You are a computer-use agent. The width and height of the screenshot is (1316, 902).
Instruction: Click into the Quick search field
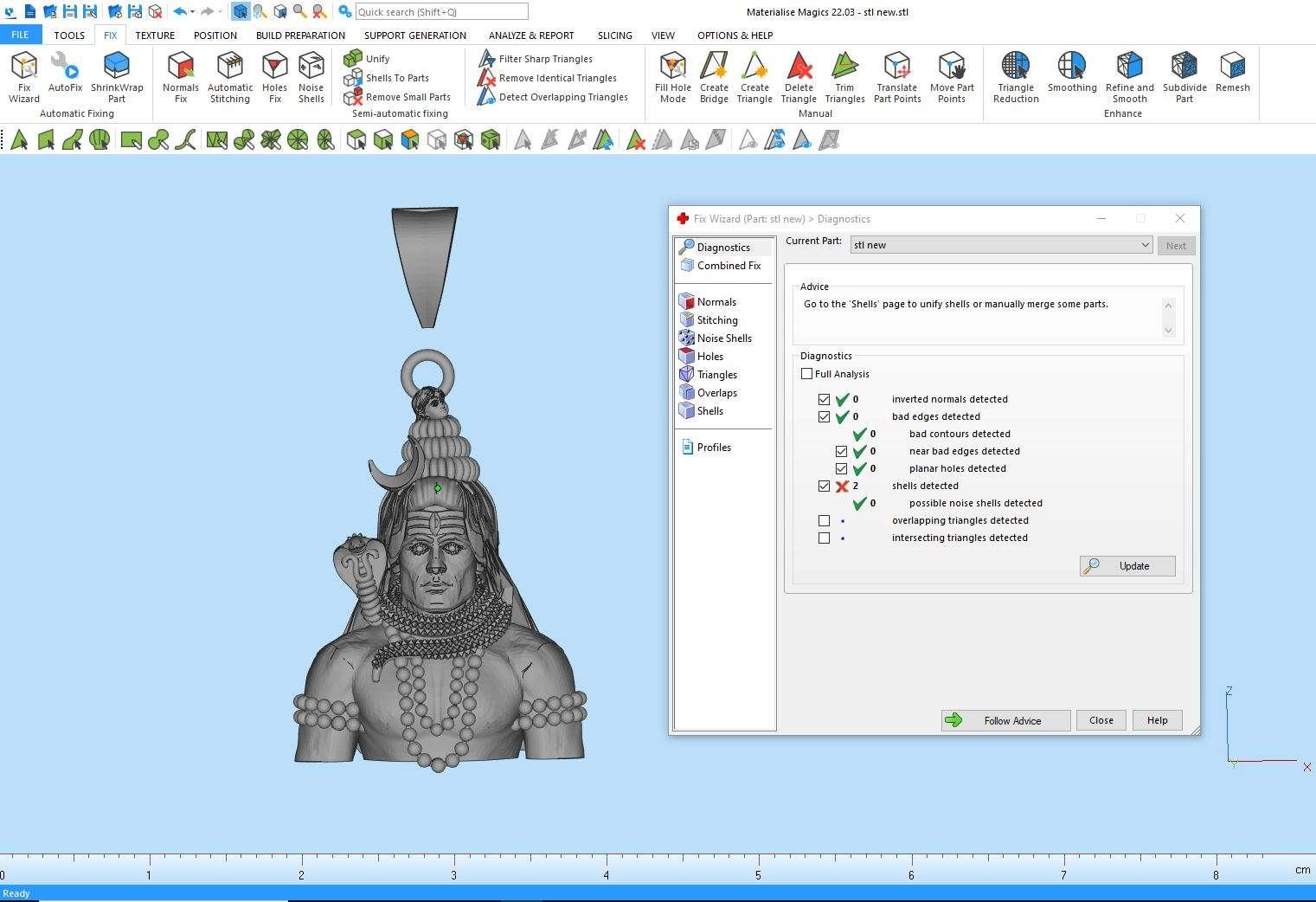(441, 12)
